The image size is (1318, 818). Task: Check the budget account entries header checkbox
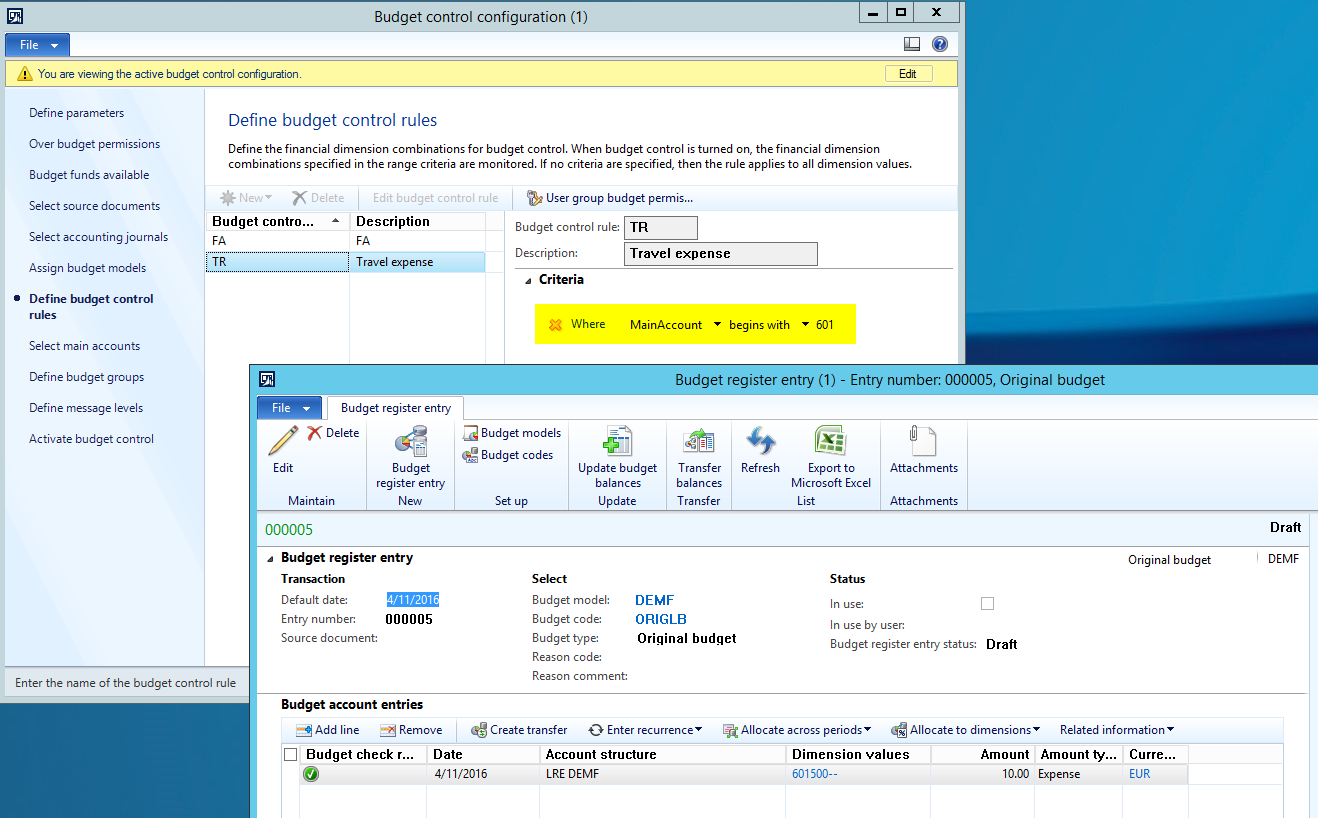(x=291, y=755)
